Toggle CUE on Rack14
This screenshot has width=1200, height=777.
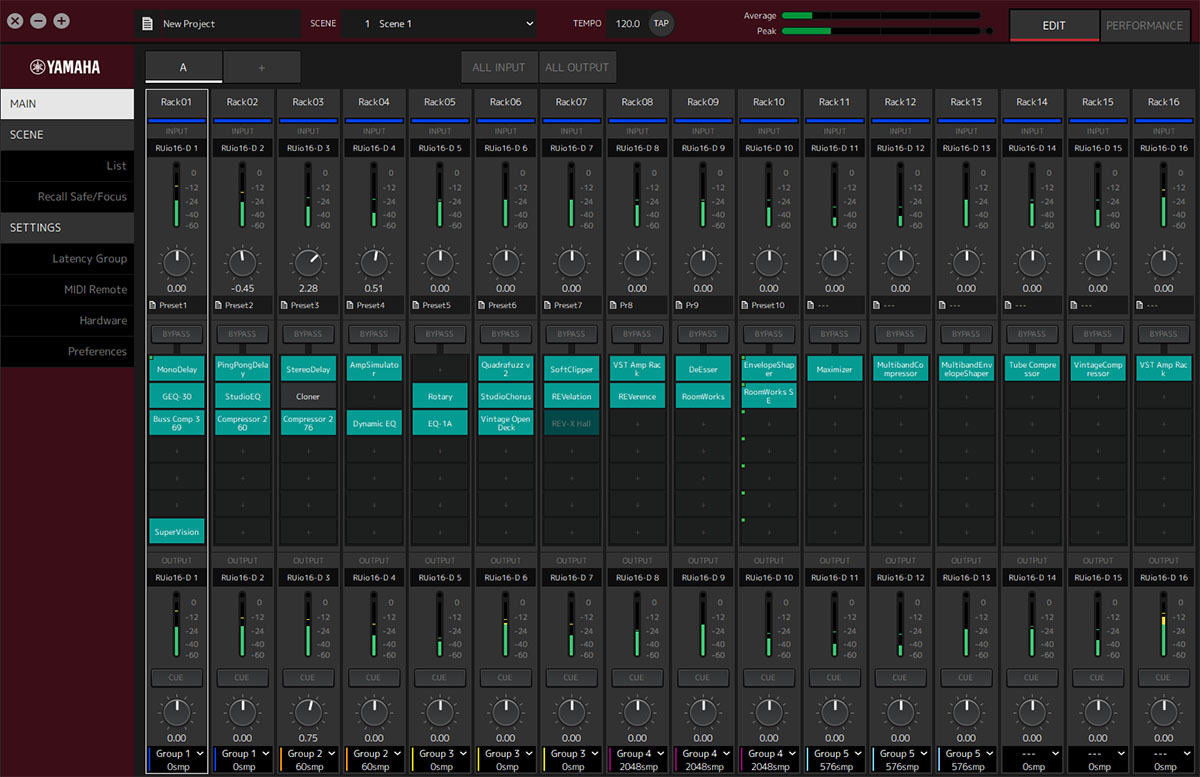pyautogui.click(x=1032, y=677)
